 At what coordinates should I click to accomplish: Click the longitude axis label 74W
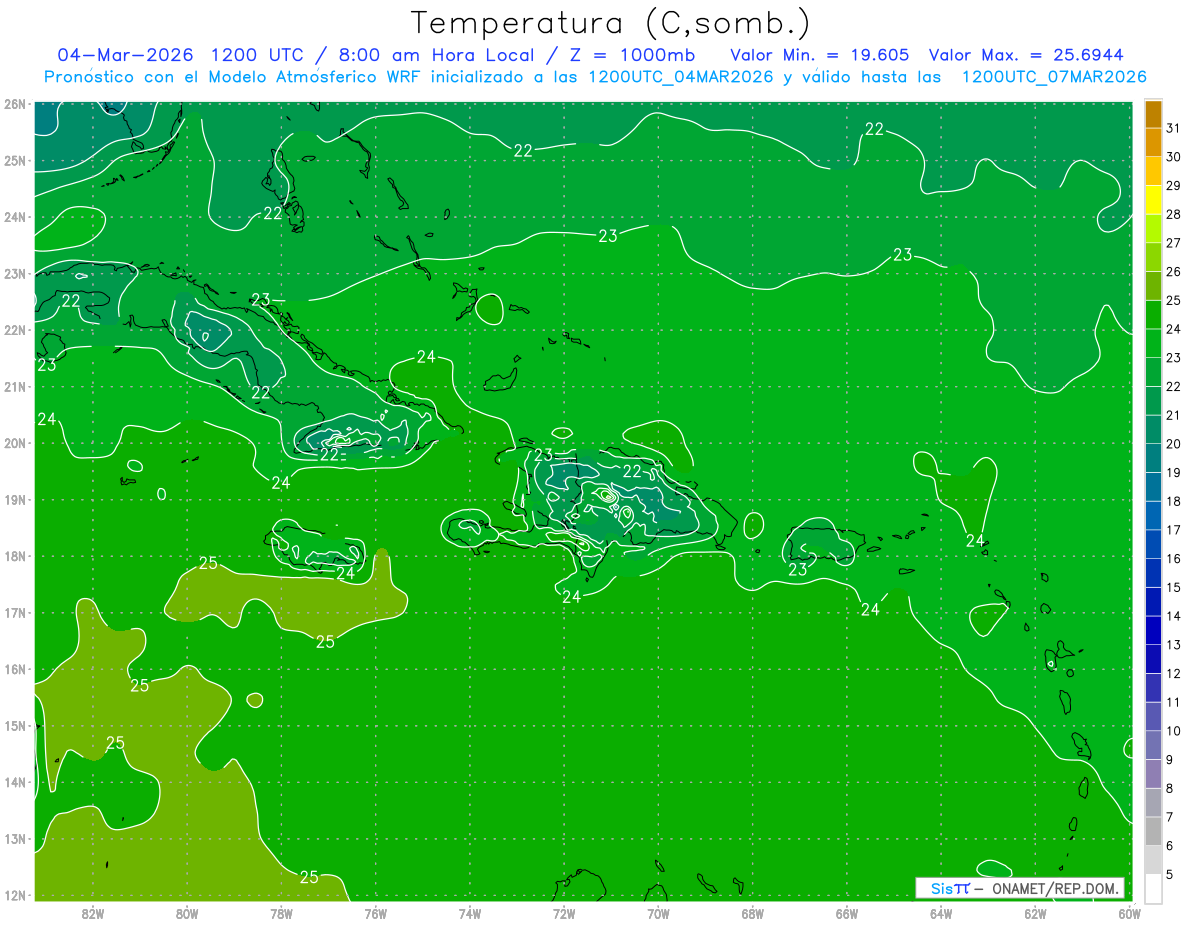coord(470,913)
